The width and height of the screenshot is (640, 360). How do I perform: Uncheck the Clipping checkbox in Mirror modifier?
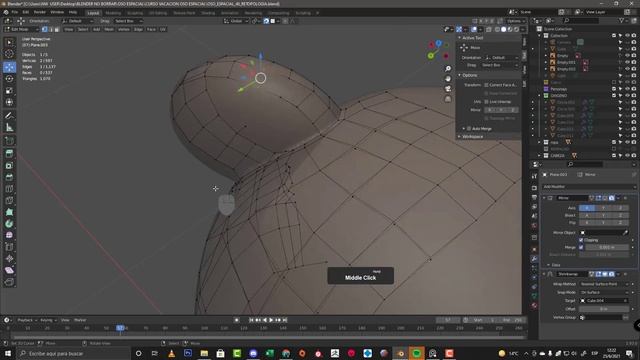point(581,240)
